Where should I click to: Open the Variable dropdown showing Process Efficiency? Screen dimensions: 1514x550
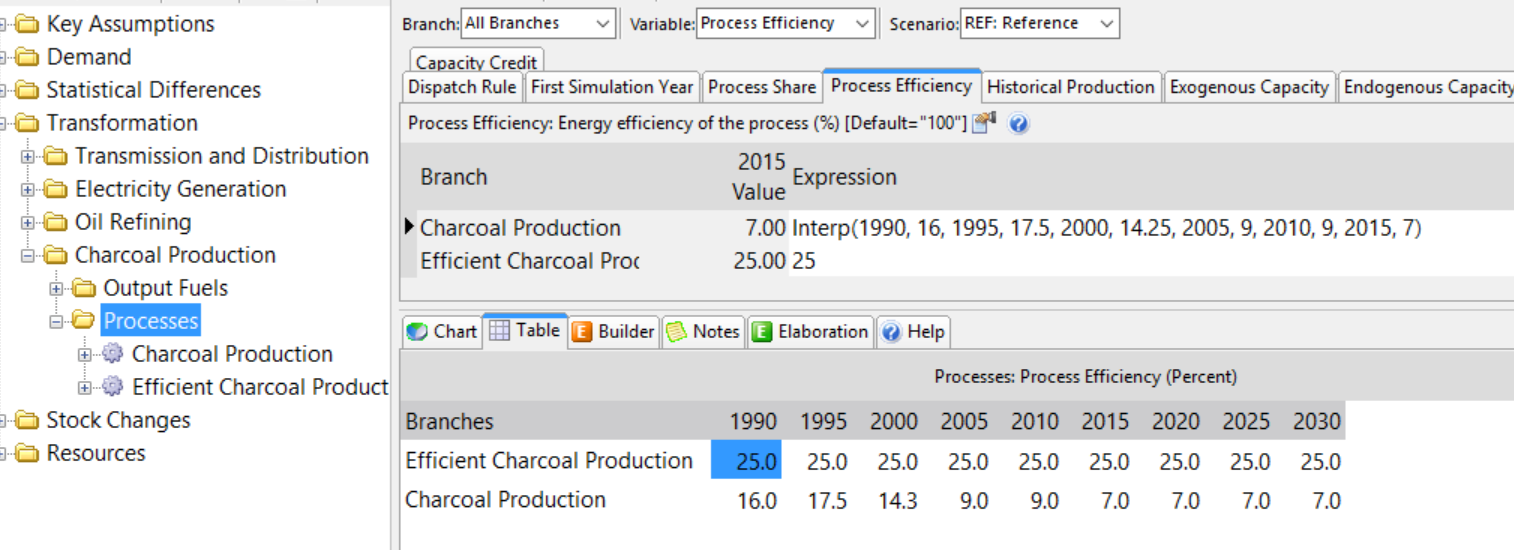(x=785, y=23)
